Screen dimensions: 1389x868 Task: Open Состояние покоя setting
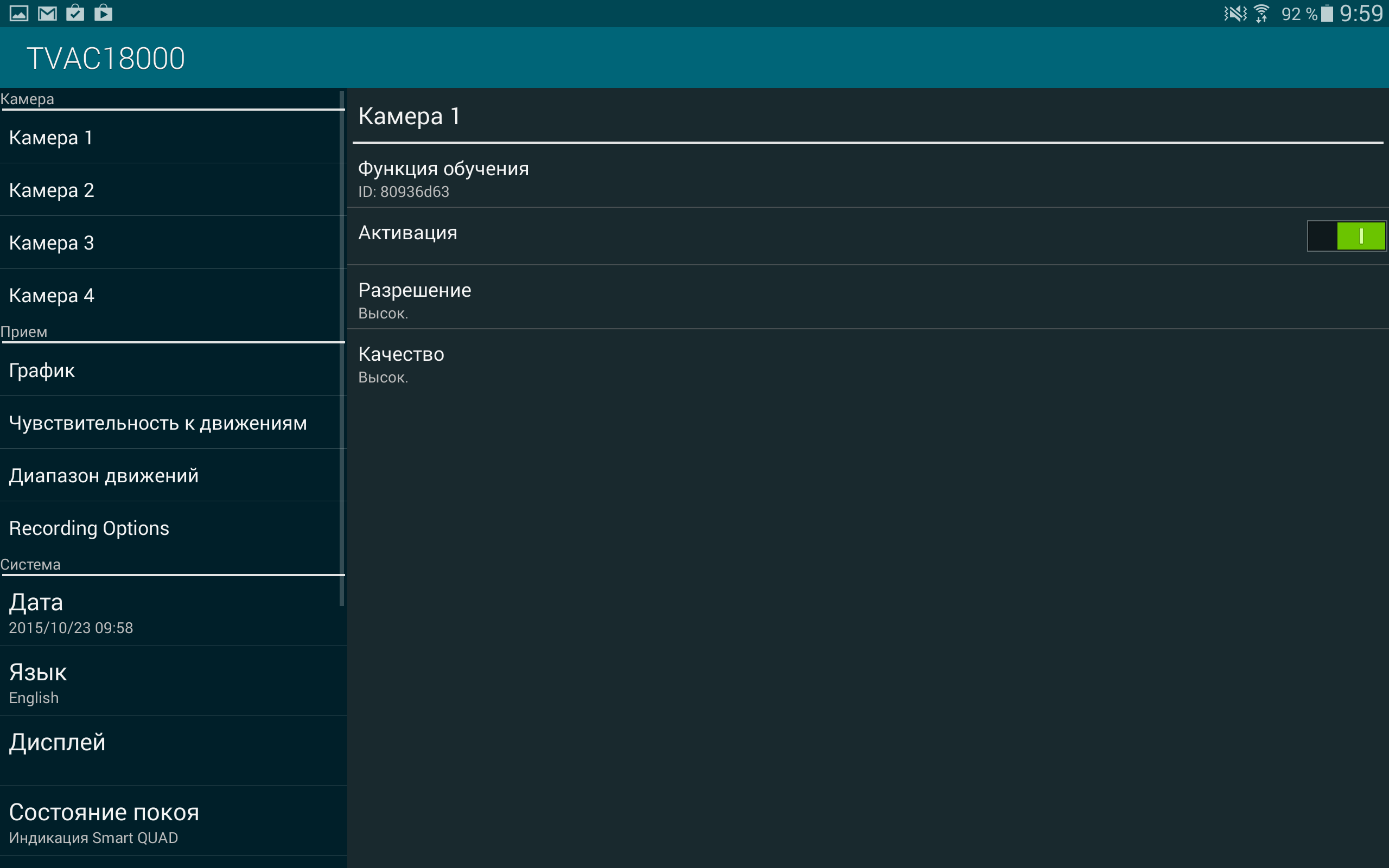click(x=173, y=821)
